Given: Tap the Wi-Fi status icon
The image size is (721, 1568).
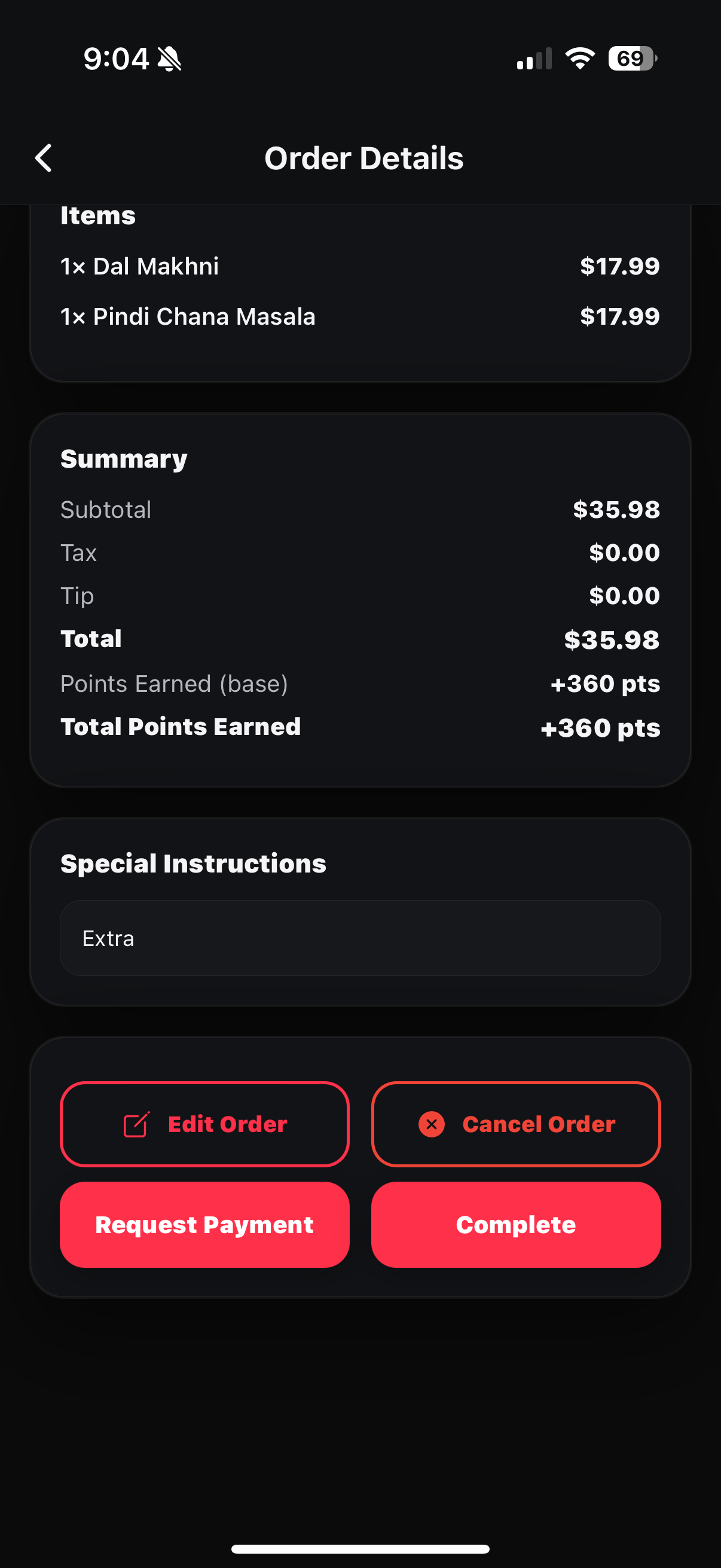Looking at the screenshot, I should pos(580,59).
